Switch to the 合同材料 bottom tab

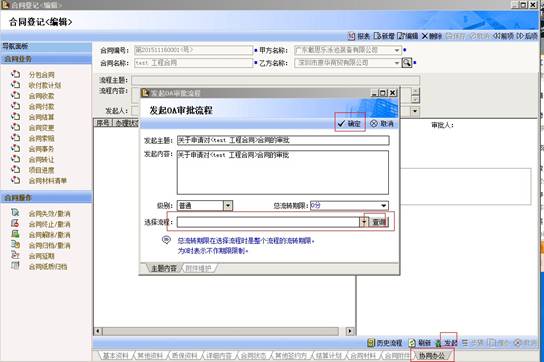363,356
